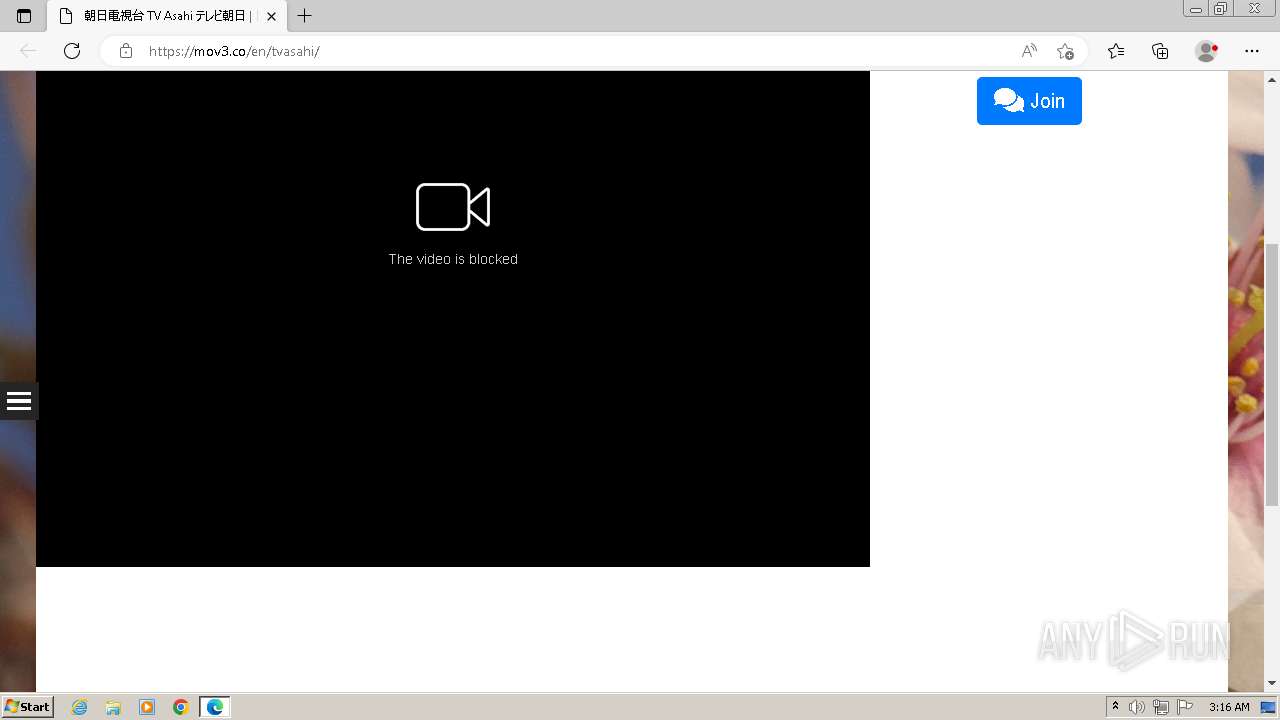Image resolution: width=1280 pixels, height=720 pixels.
Task: Open Settings and more menu
Action: click(1252, 51)
